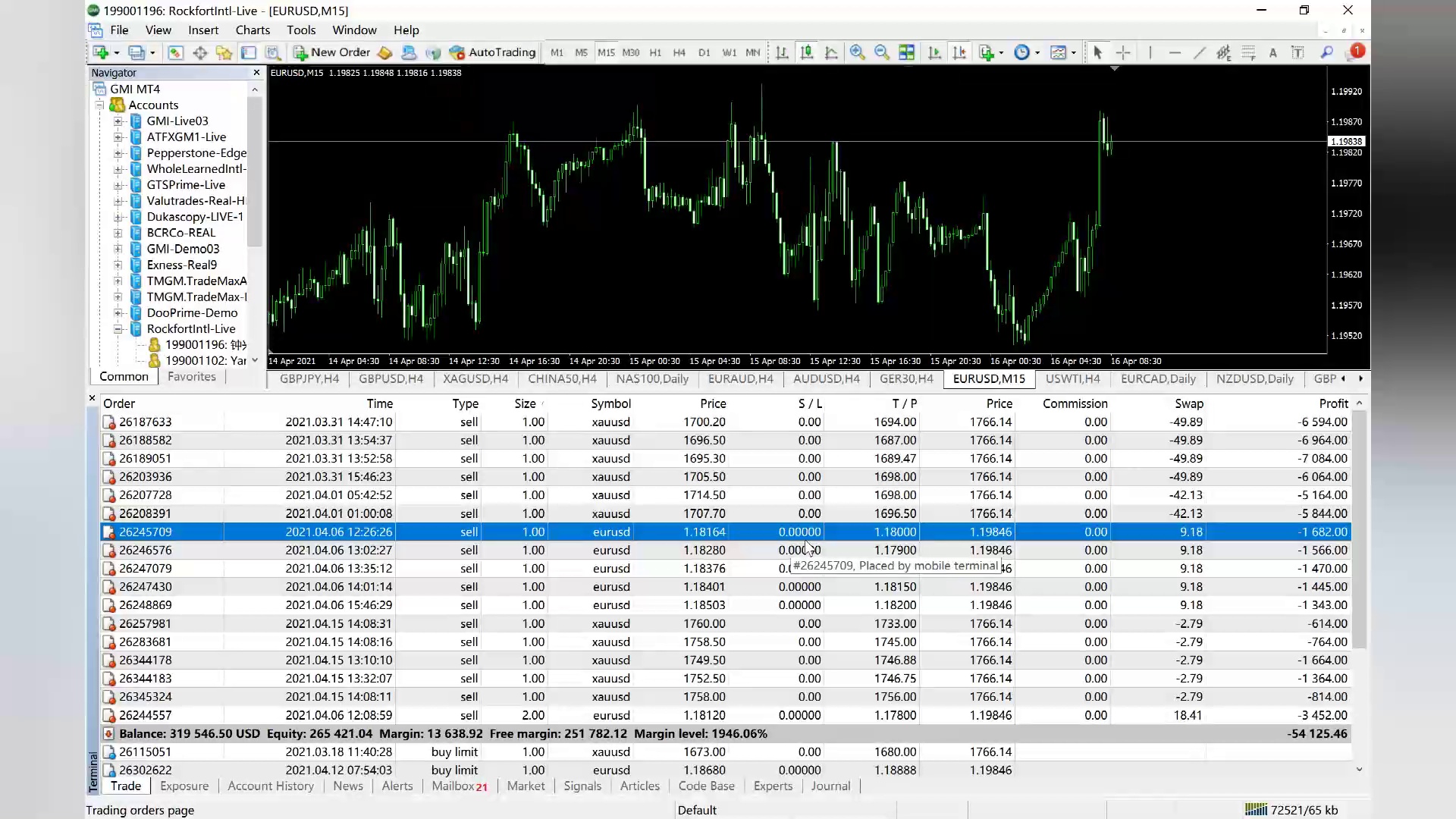
Task: Click the New Order button
Action: coord(332,52)
